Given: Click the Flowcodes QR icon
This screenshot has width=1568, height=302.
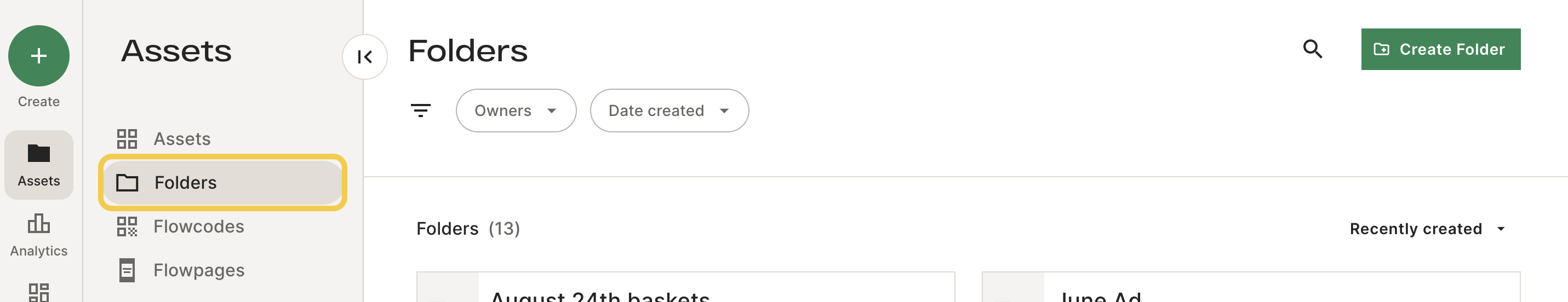Looking at the screenshot, I should click(127, 226).
